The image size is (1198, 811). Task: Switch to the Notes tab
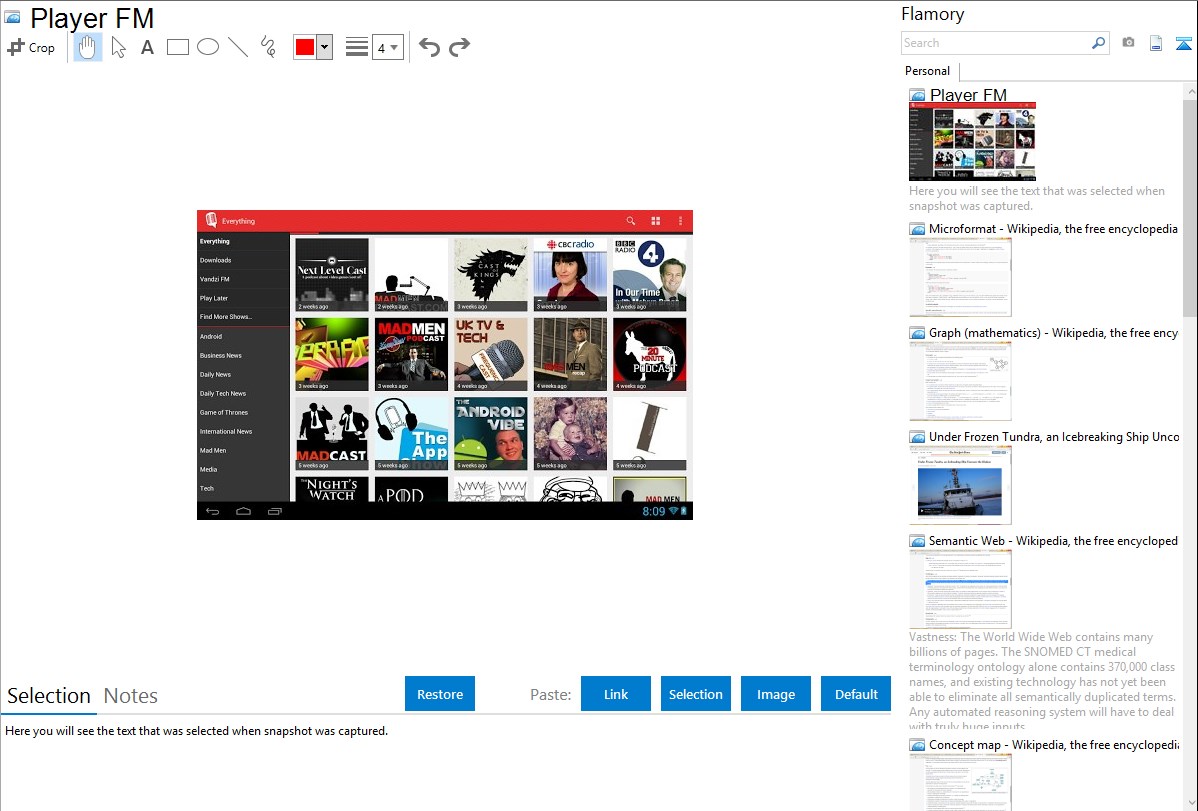click(x=131, y=696)
